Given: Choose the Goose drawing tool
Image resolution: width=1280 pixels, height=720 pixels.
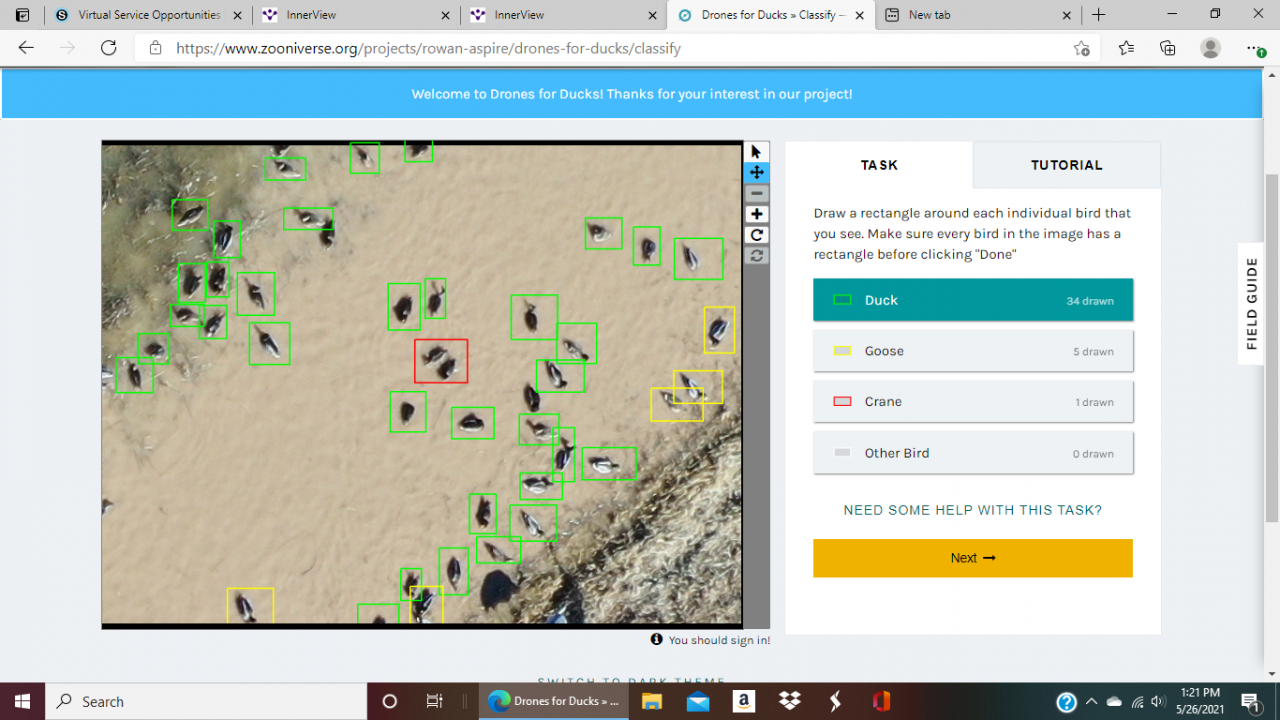Looking at the screenshot, I should point(973,351).
